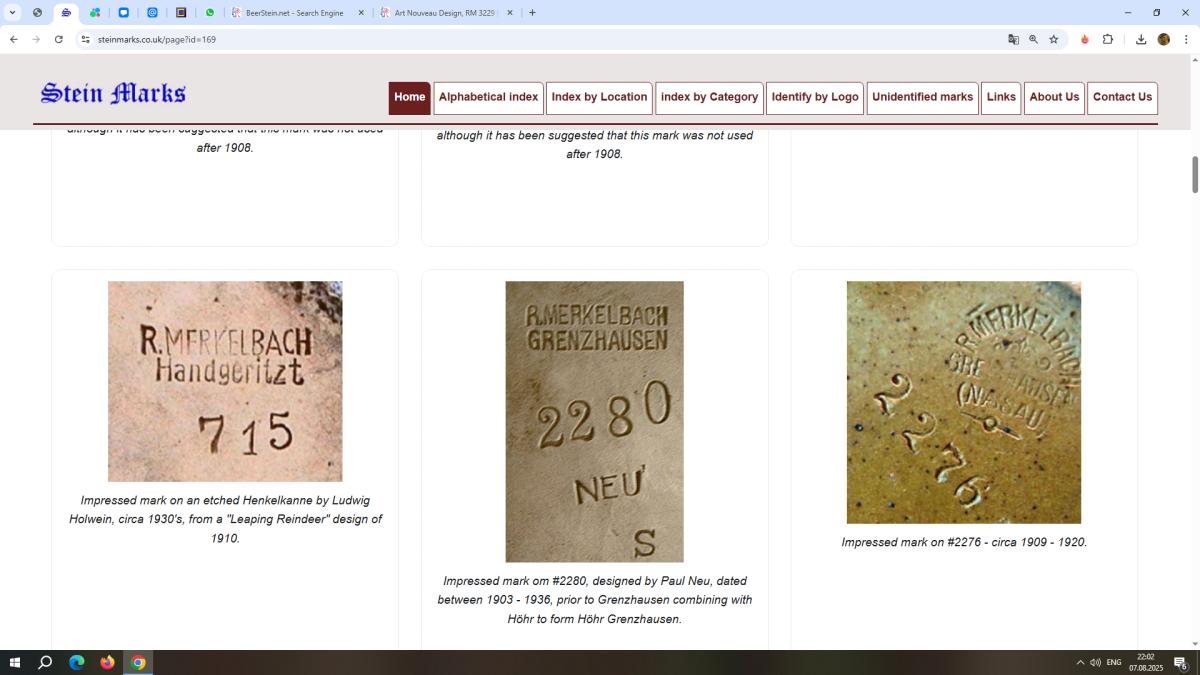Open the Windows Start menu
1200x675 pixels.
pyautogui.click(x=14, y=662)
